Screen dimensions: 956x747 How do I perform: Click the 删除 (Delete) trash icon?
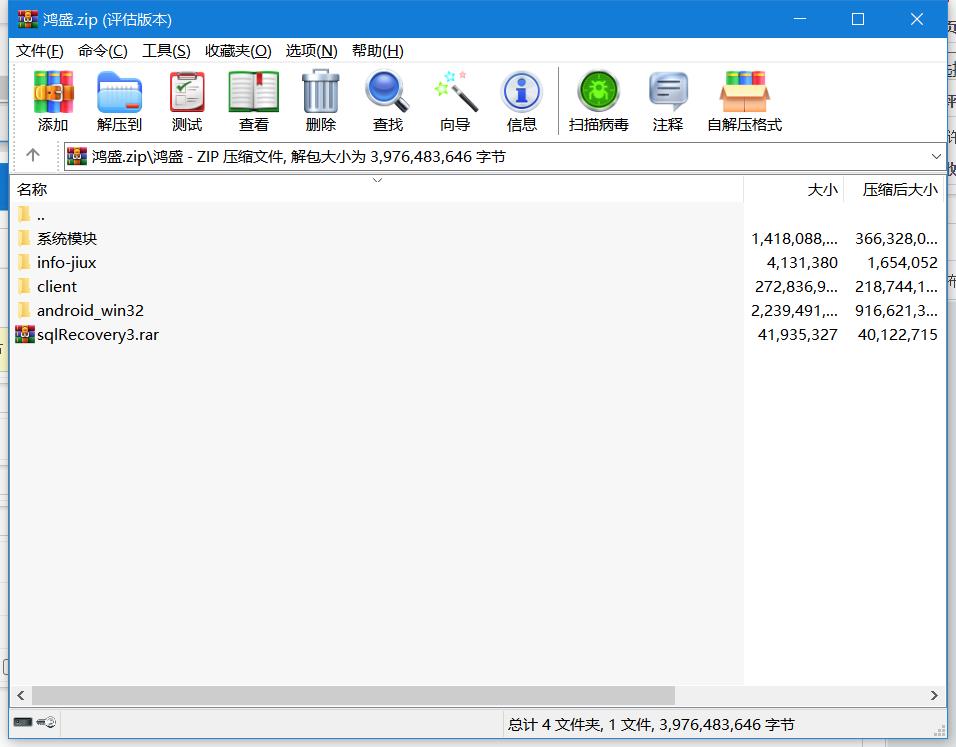pyautogui.click(x=320, y=93)
